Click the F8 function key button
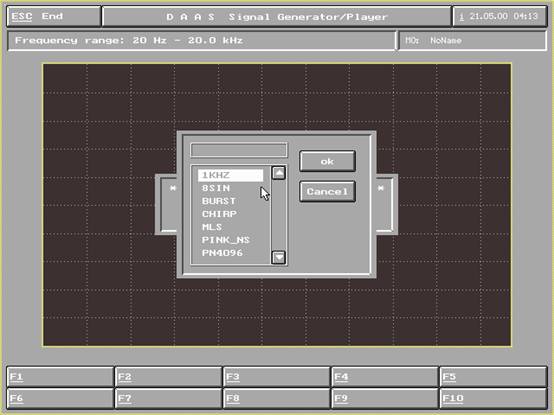The width and height of the screenshot is (554, 415). [277, 398]
